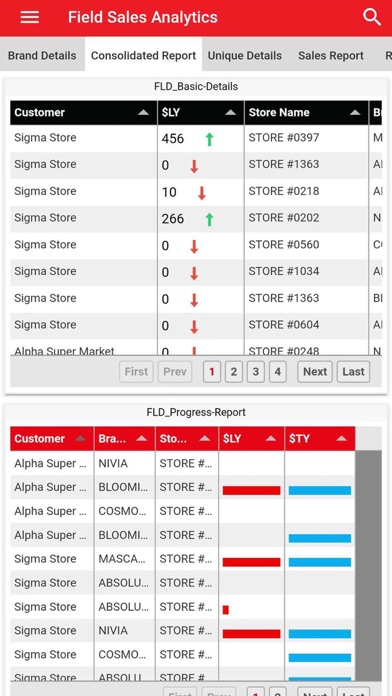The width and height of the screenshot is (392, 696).
Task: Click the Field Sales Analytics title
Action: click(143, 17)
